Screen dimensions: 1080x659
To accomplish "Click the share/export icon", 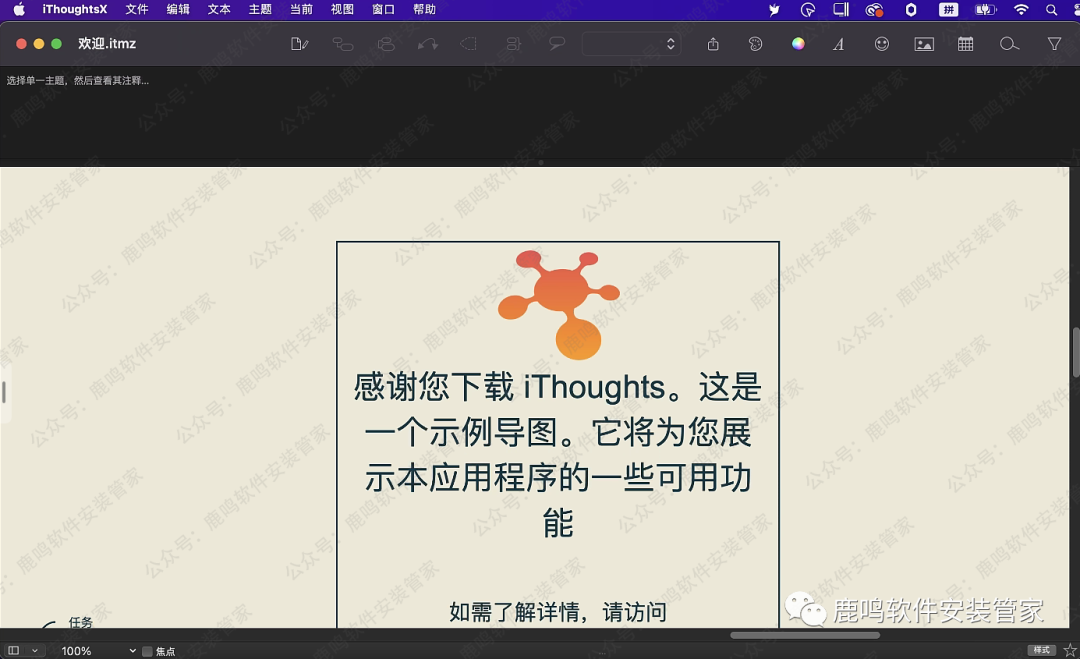I will coord(713,44).
